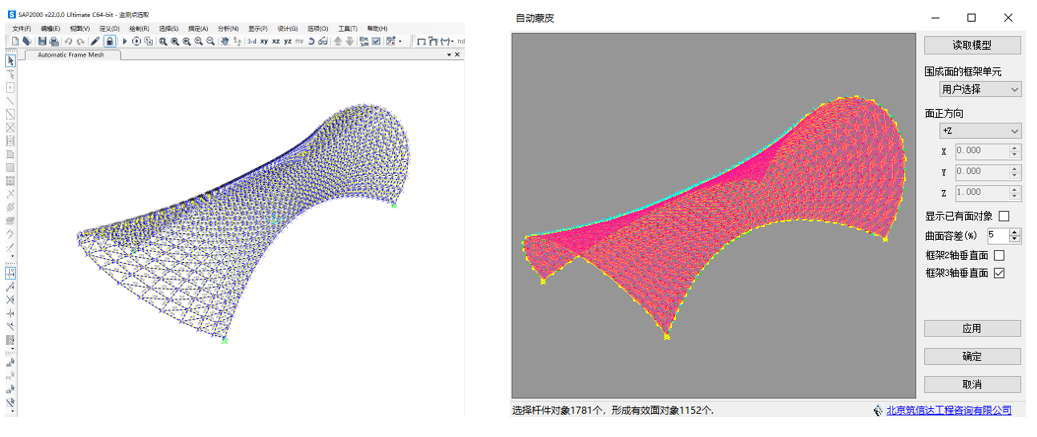Toggle 框架2轴垂直面 checkbox

coord(999,256)
